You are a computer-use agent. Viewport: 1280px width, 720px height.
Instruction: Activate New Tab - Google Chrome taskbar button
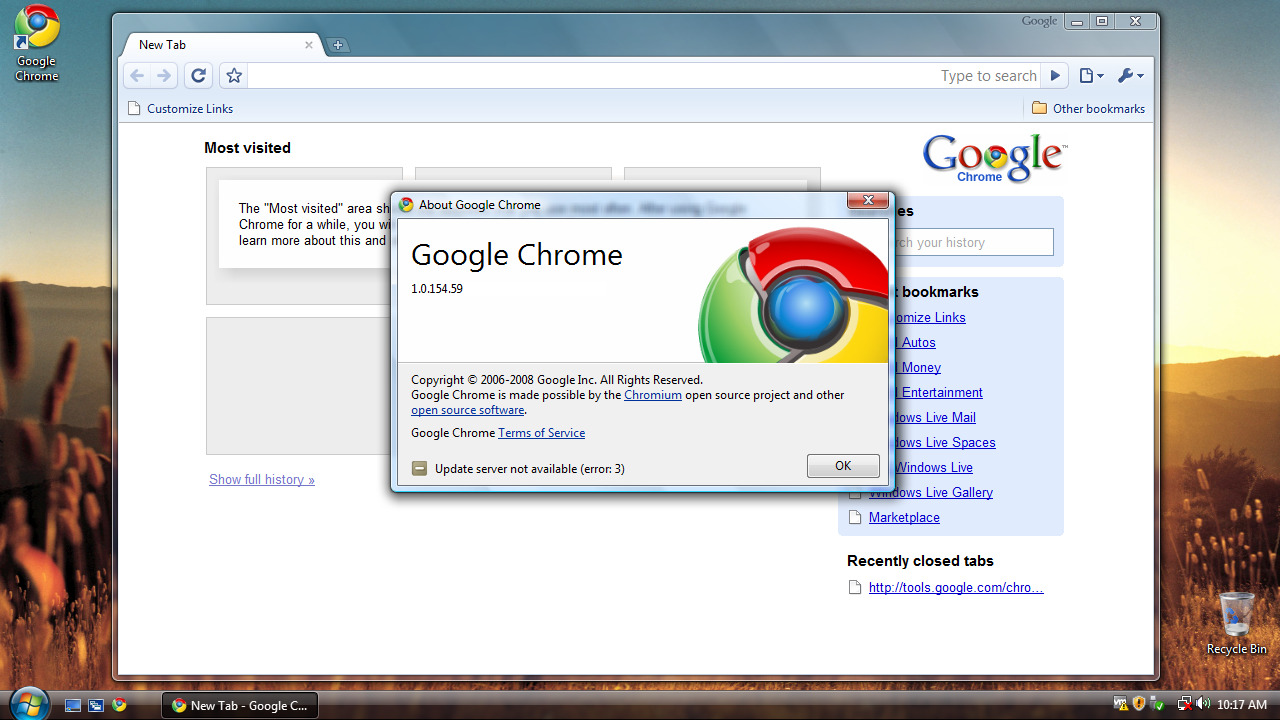coord(240,705)
